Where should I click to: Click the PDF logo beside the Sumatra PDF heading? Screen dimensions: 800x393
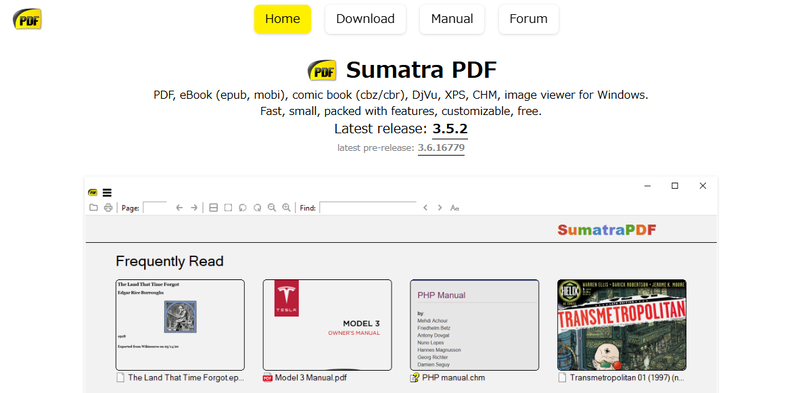322,70
